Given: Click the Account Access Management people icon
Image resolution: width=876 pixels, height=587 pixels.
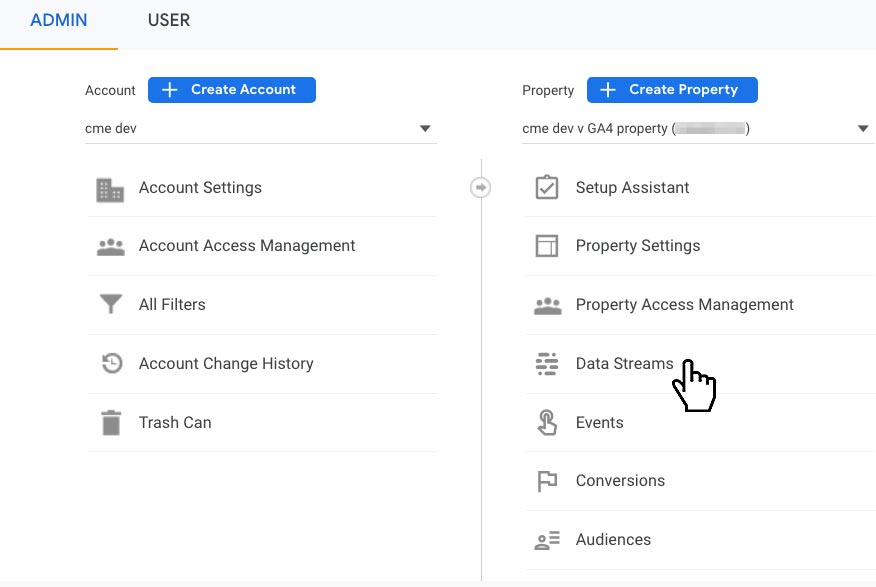Looking at the screenshot, I should tap(111, 247).
